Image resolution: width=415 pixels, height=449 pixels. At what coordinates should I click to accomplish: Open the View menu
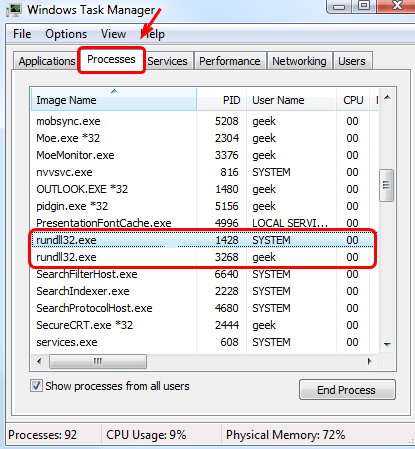click(113, 34)
